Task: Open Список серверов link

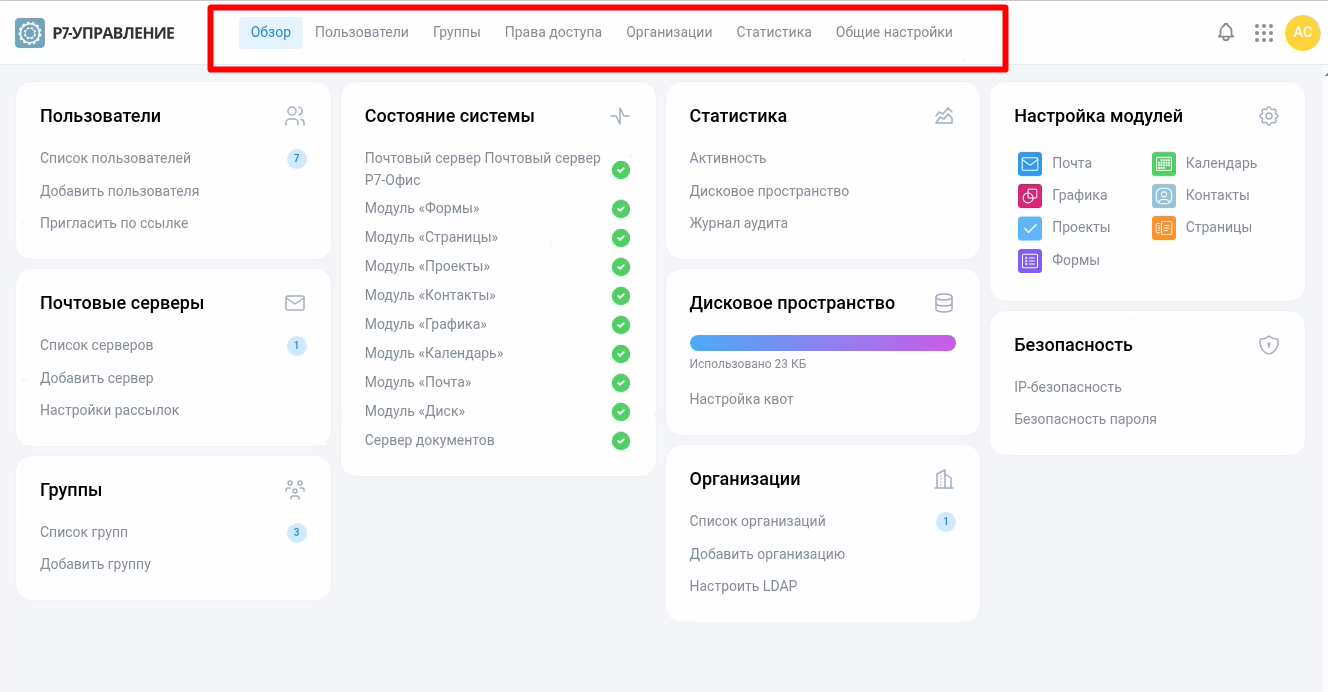Action: tap(97, 345)
